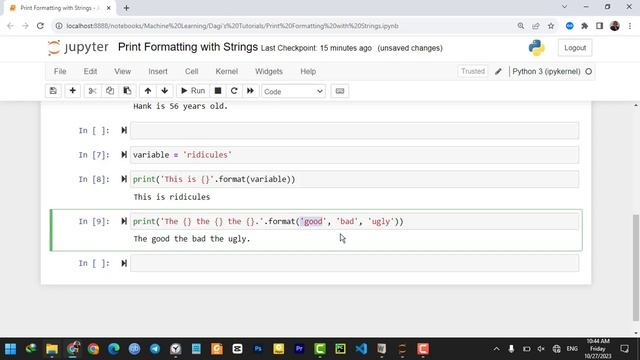Open Photoshop from taskbar
This screenshot has width=640, height=360.
258,349
